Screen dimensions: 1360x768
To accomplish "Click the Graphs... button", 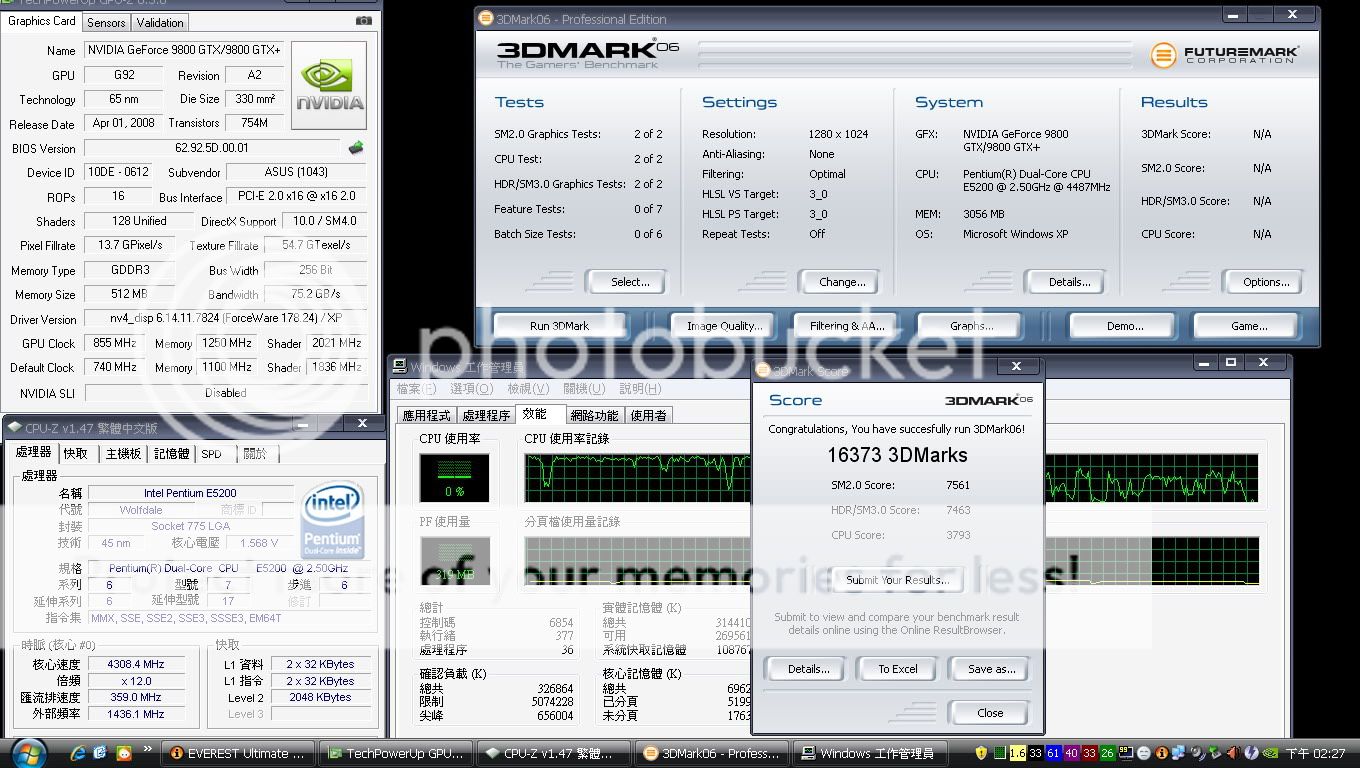I will [971, 325].
